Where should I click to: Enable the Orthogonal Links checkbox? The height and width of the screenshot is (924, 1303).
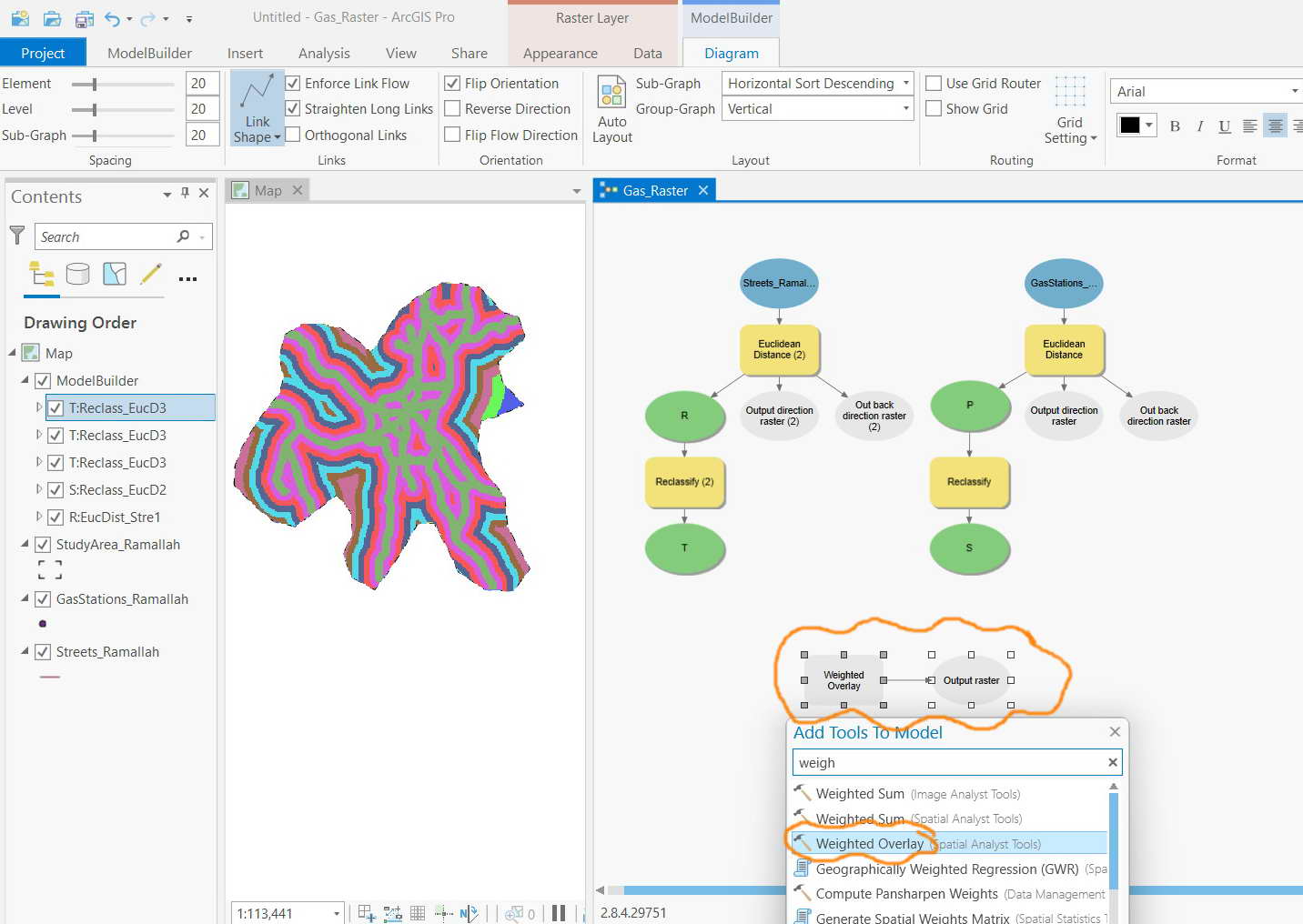point(293,135)
